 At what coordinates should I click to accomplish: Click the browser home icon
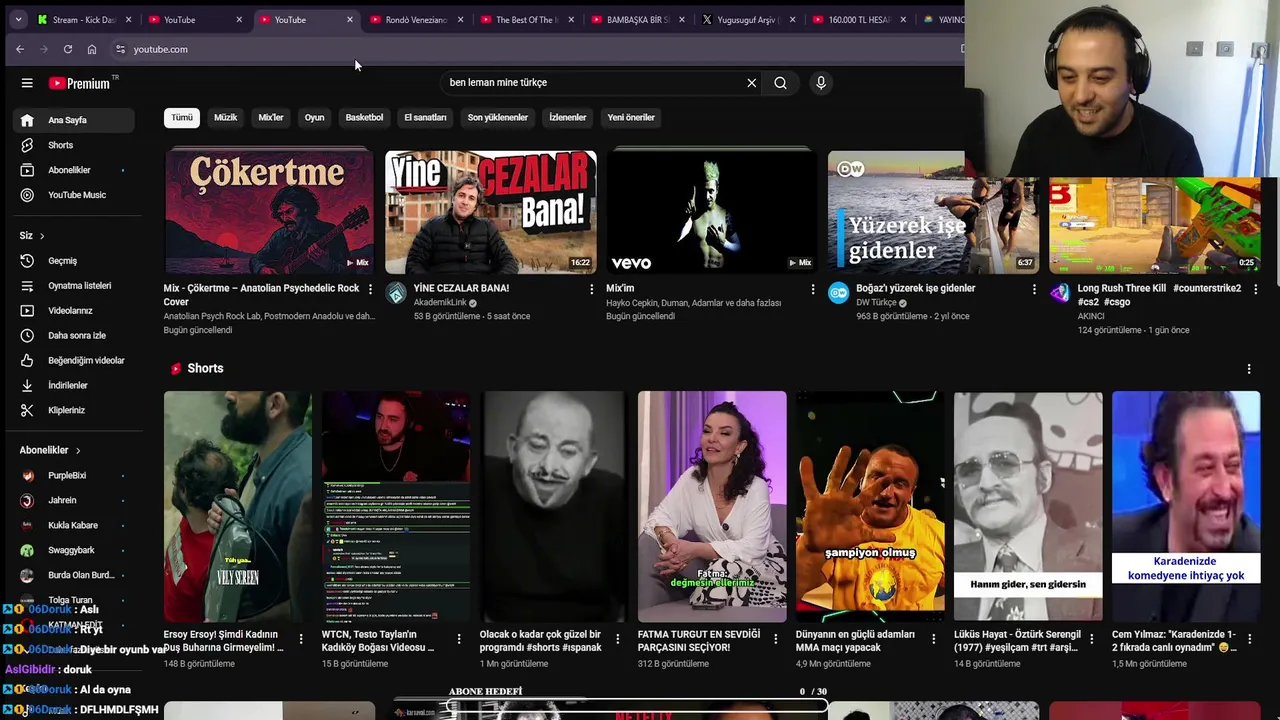(x=92, y=49)
